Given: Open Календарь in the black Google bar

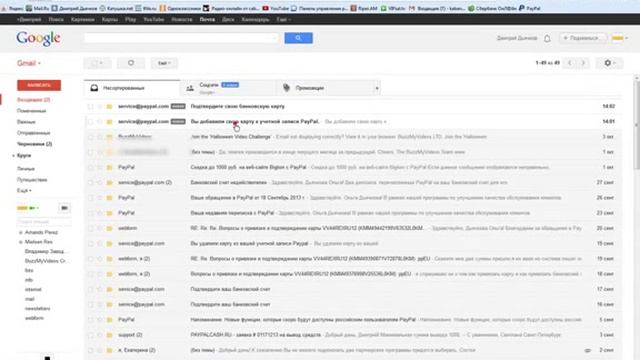Looking at the screenshot, I should pos(255,19).
